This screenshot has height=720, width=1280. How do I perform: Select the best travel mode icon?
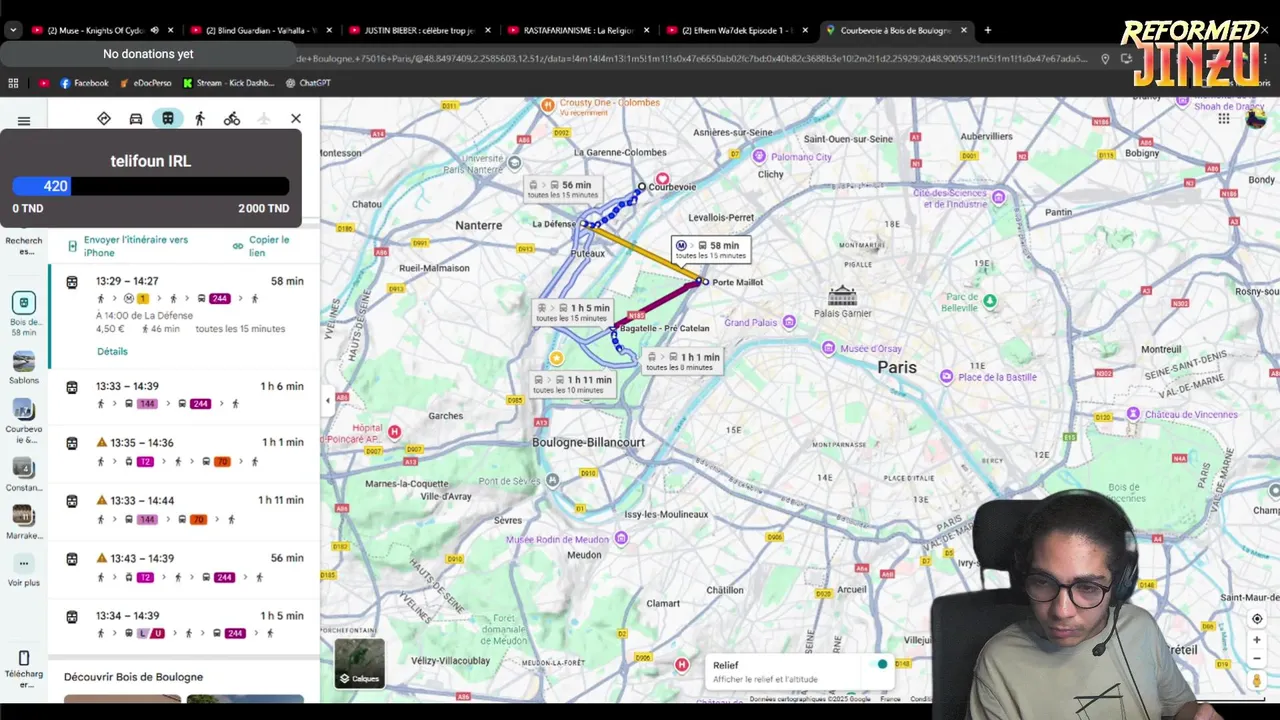(104, 118)
